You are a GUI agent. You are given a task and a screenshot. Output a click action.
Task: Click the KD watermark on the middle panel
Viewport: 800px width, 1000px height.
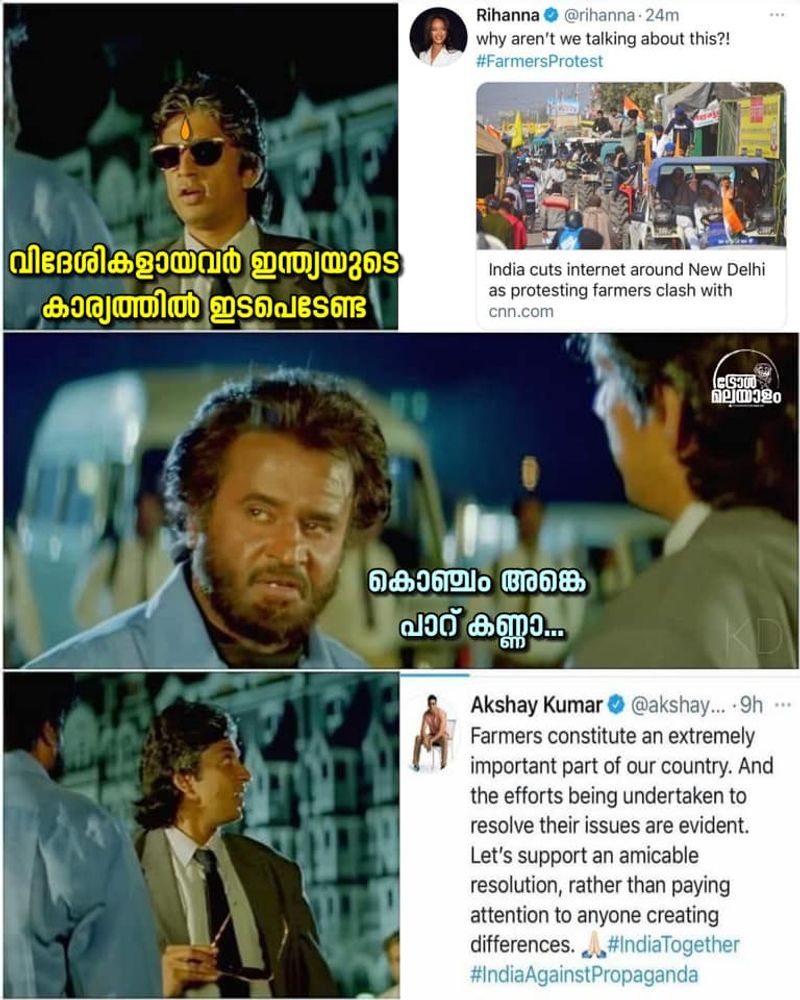click(754, 636)
